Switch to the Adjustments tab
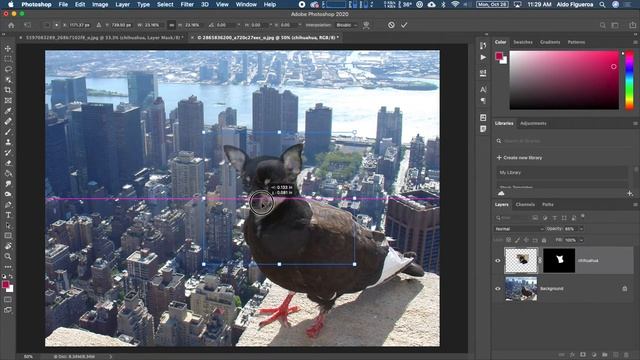Image resolution: width=640 pixels, height=360 pixels. coord(533,123)
